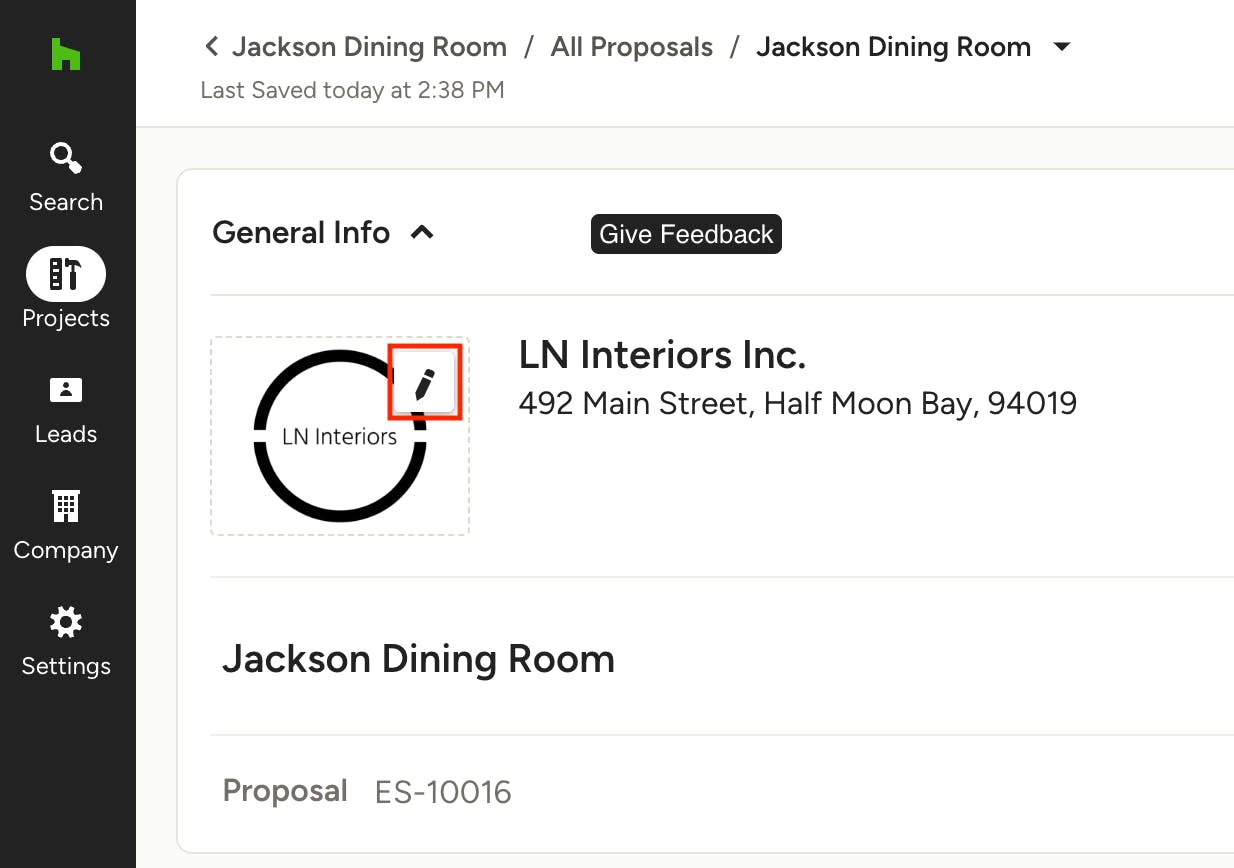Viewport: 1234px width, 868px height.
Task: Select the Projects hammer-and-ruler icon
Action: 66,274
